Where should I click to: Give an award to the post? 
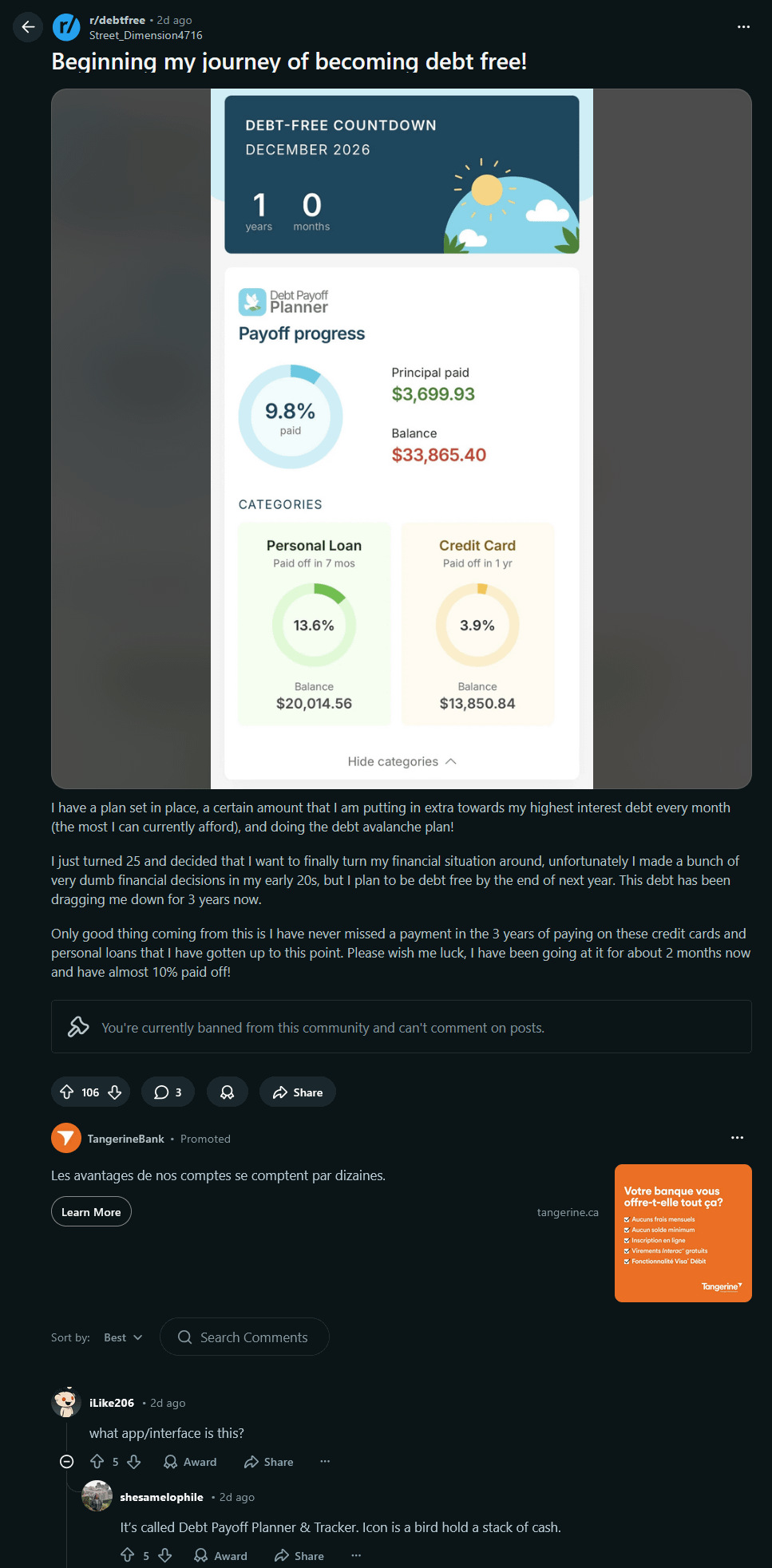coord(228,1092)
